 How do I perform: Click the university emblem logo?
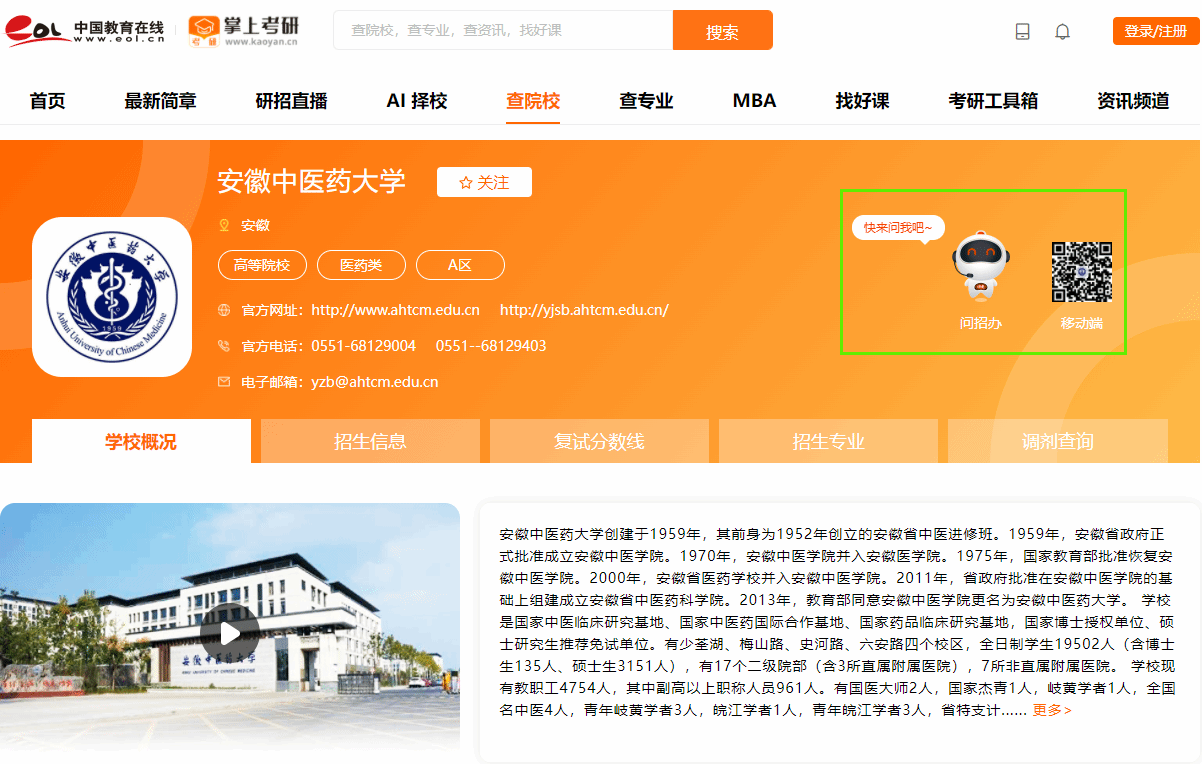point(112,297)
